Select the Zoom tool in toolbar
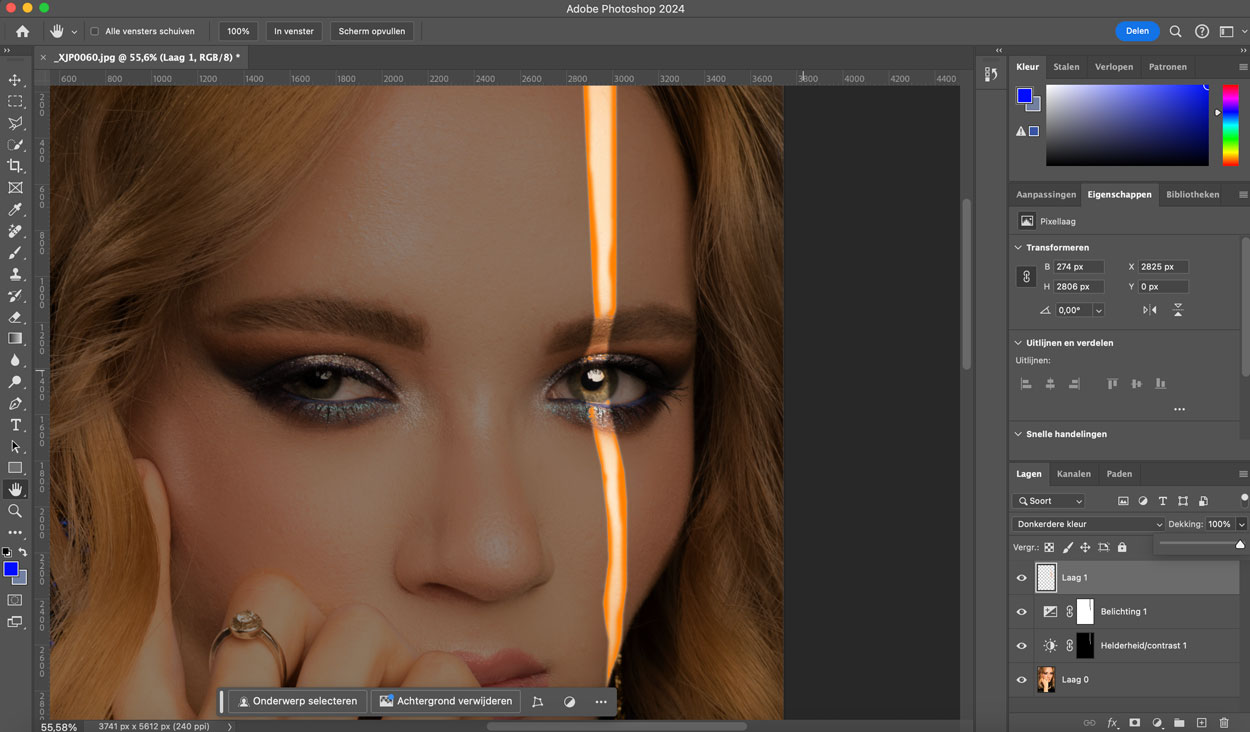The image size is (1250, 732). tap(15, 511)
